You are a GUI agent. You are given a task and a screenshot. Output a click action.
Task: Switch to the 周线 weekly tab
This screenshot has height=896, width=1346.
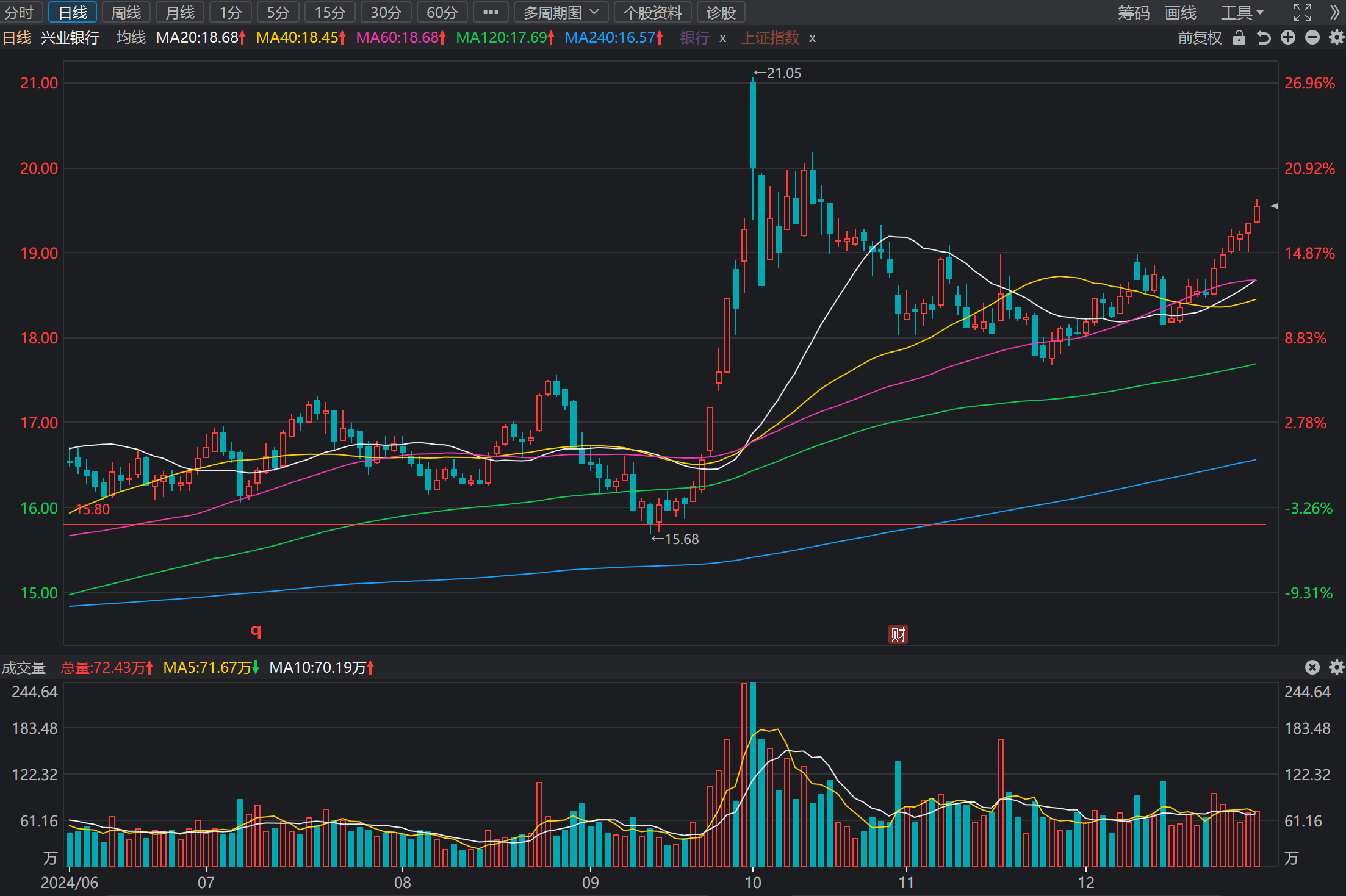pos(126,12)
